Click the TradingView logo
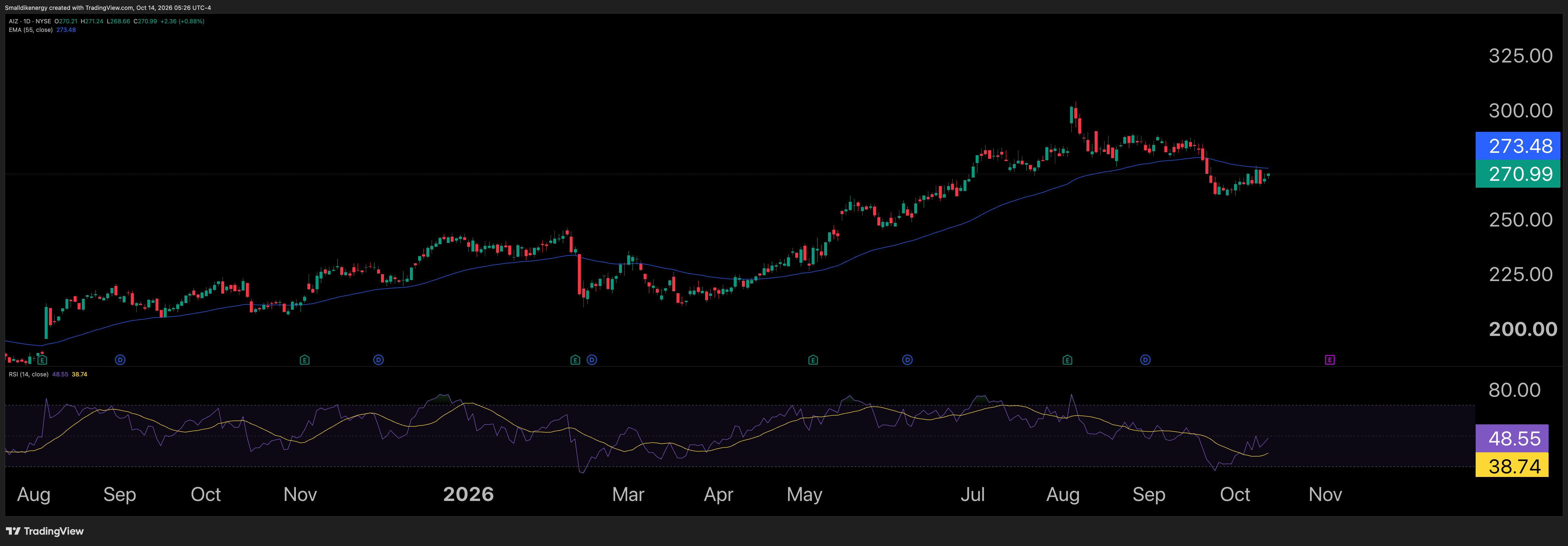Screen dimensions: 1568x546 44,531
